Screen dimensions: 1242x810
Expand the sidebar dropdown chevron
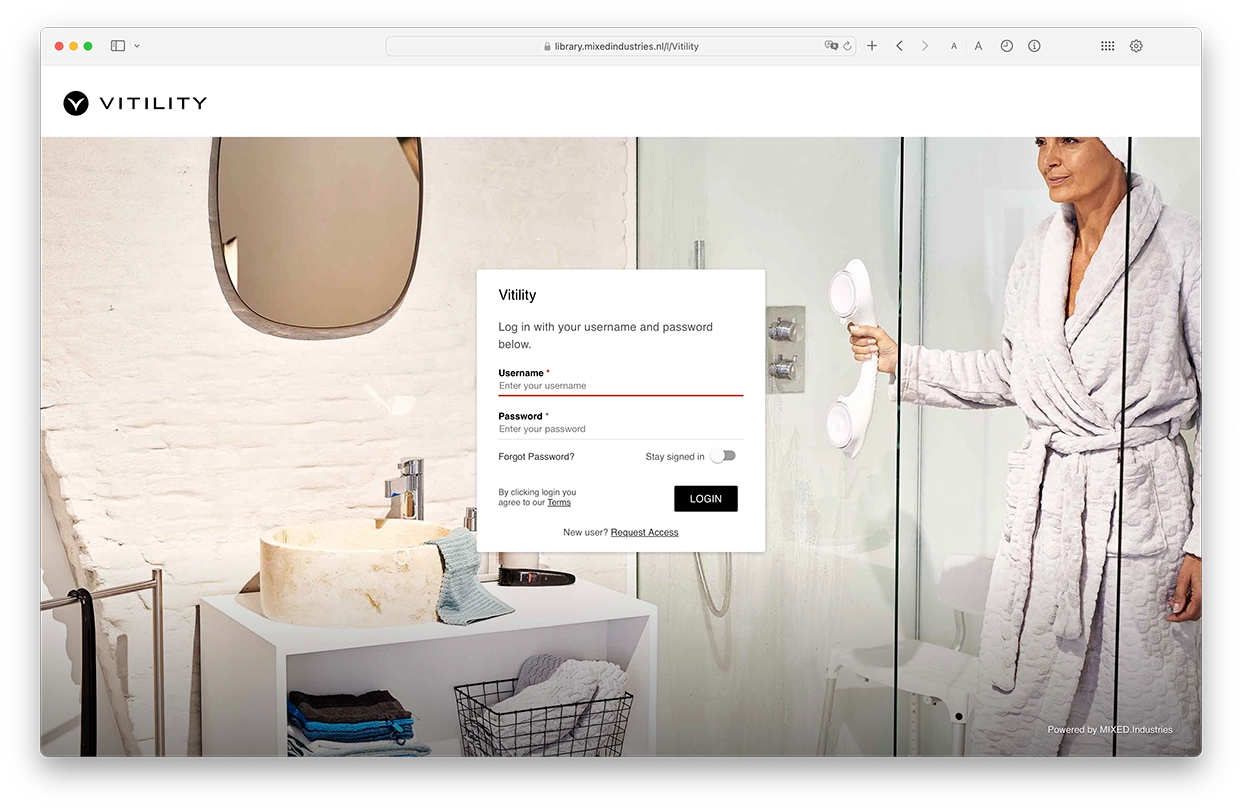(x=137, y=46)
